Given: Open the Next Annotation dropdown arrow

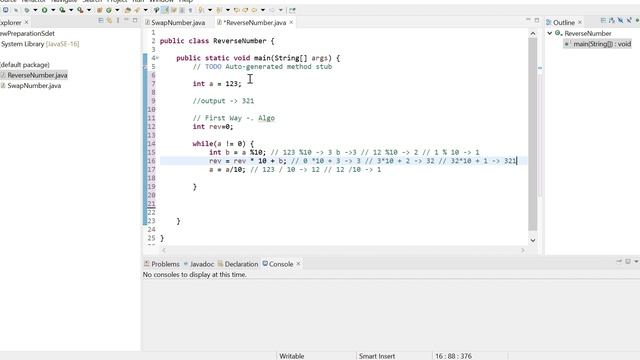Looking at the screenshot, I should coord(210,10).
